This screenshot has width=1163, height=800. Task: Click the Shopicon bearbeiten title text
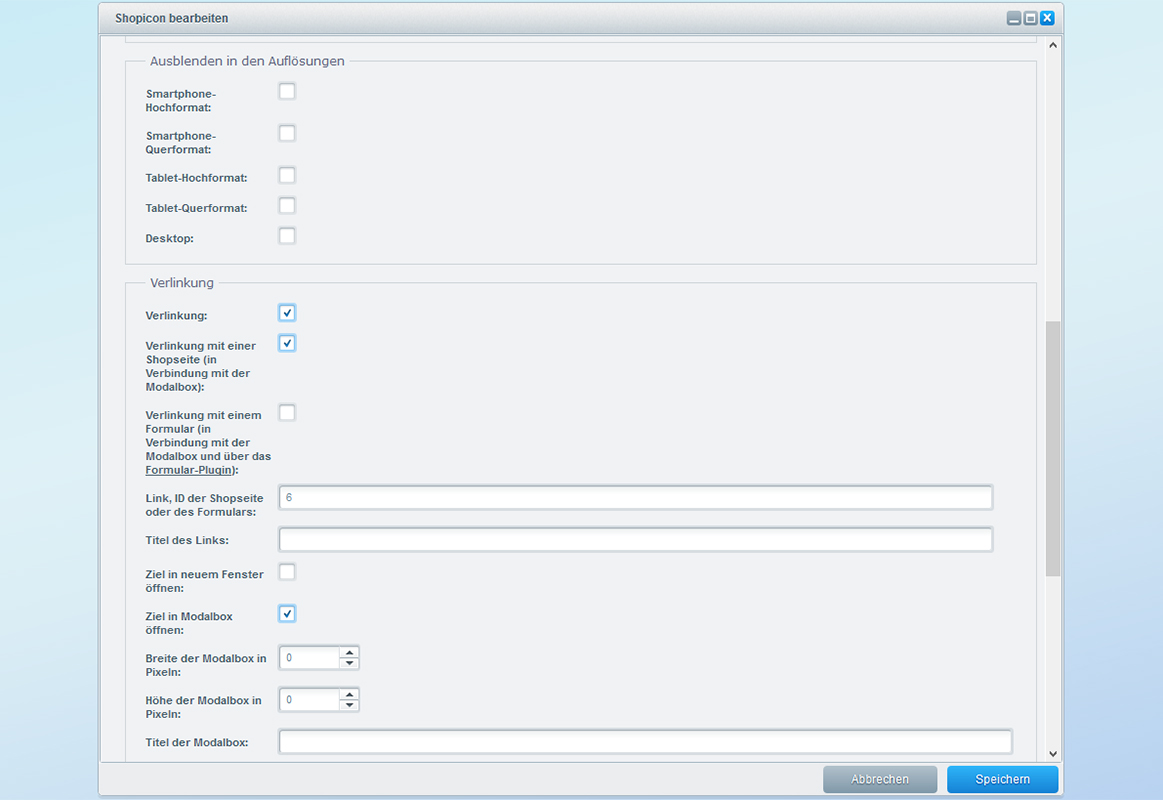(171, 19)
